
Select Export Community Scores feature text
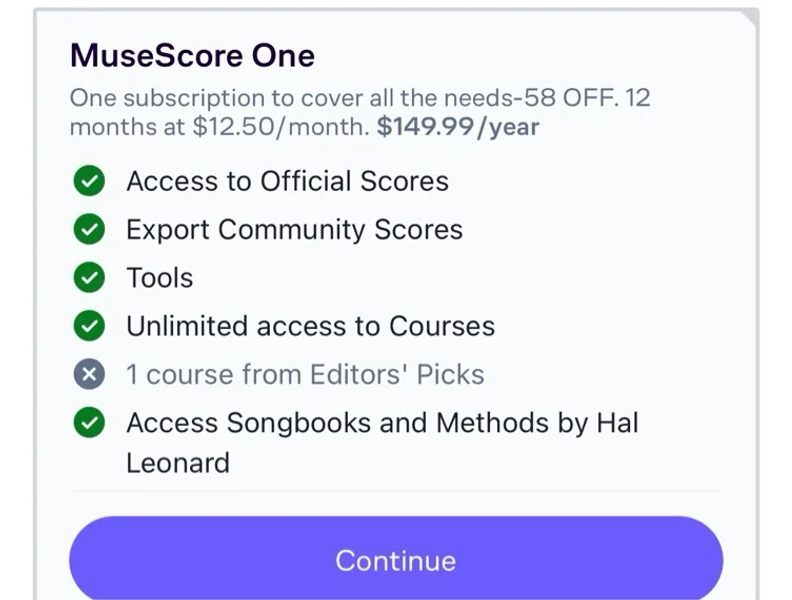[x=294, y=229]
